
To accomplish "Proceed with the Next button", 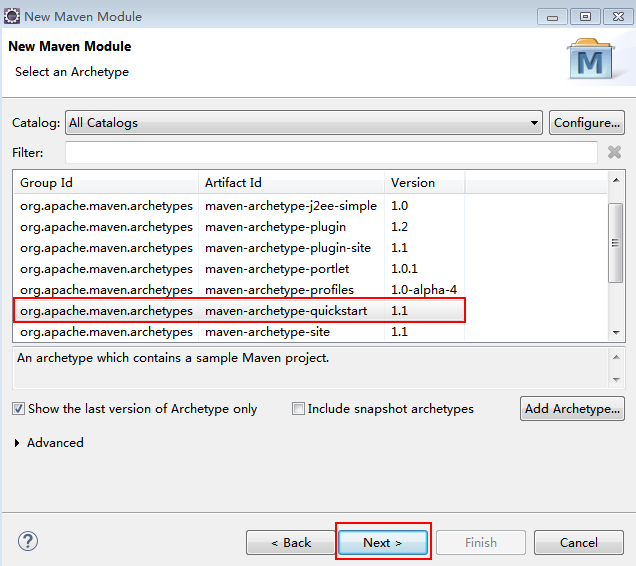I will [x=383, y=542].
